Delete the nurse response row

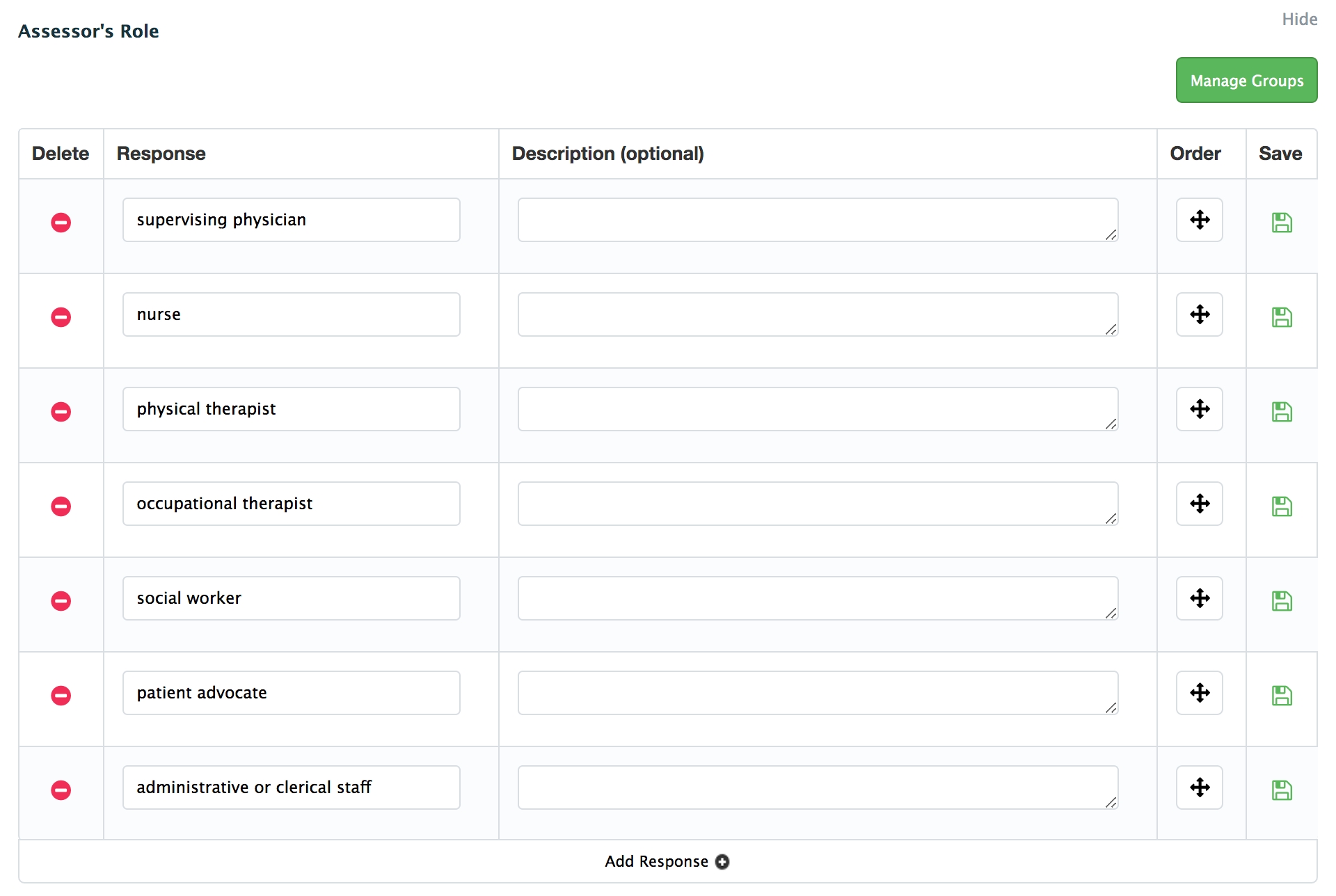click(61, 317)
